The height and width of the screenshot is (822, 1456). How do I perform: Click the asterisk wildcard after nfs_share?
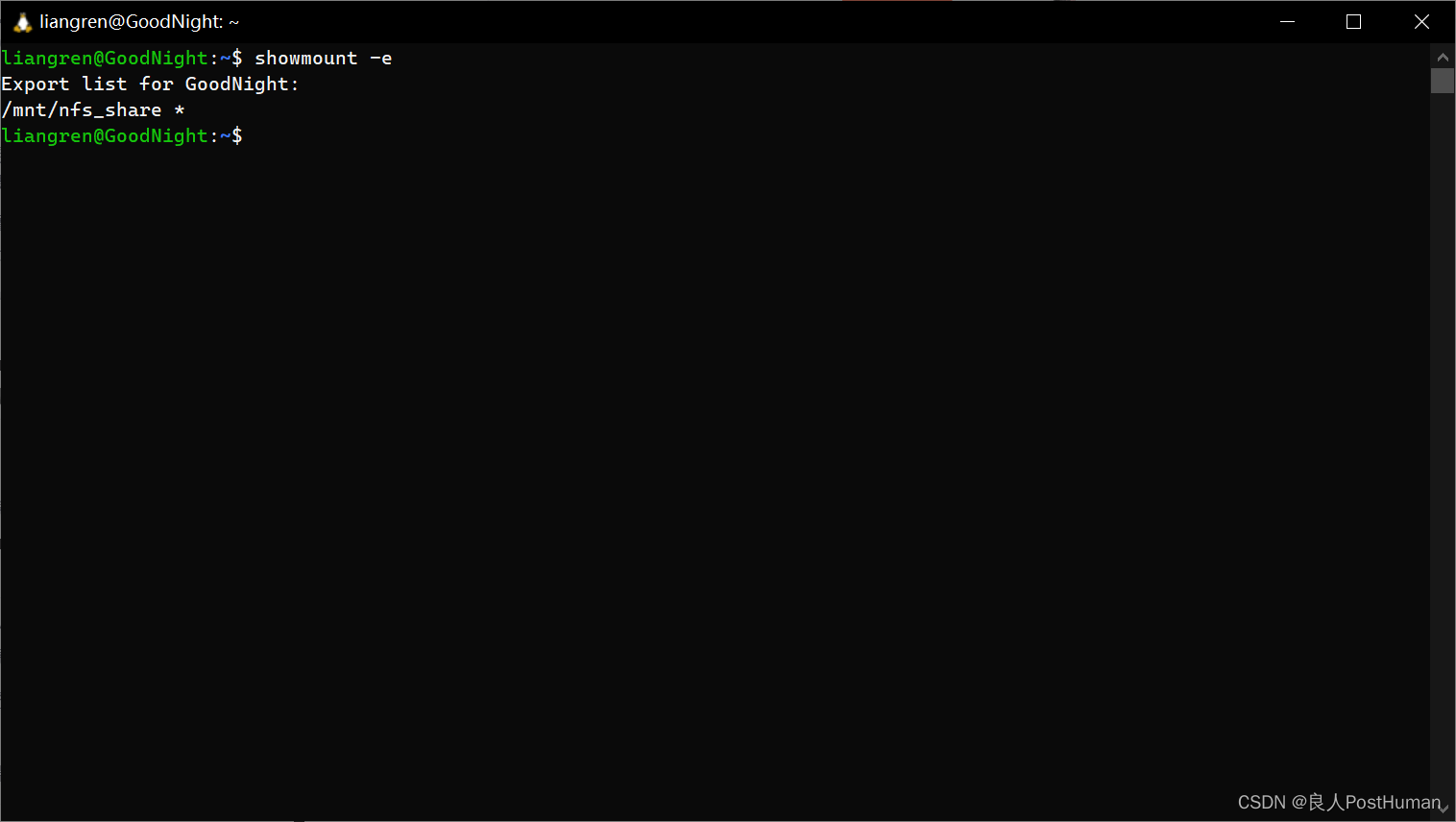[x=180, y=109]
